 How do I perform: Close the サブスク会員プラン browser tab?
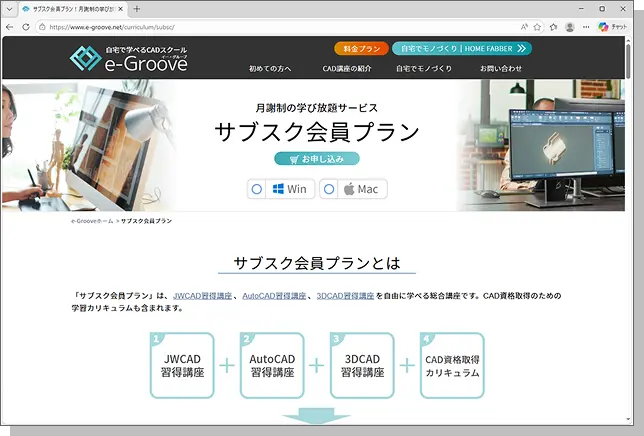point(121,9)
